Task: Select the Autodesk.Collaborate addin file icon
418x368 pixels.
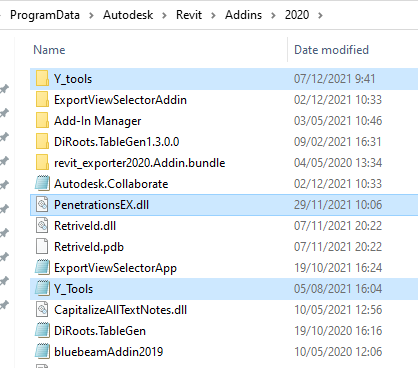Action: (x=42, y=184)
